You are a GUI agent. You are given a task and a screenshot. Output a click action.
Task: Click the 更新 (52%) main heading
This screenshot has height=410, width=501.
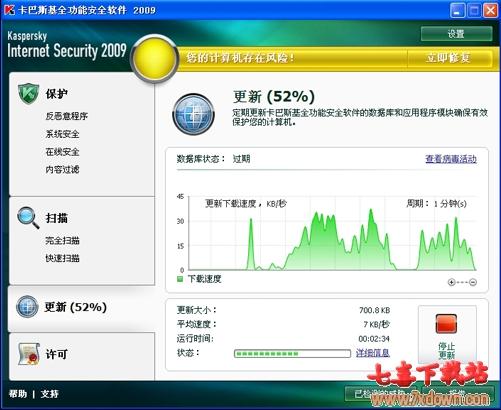(274, 97)
